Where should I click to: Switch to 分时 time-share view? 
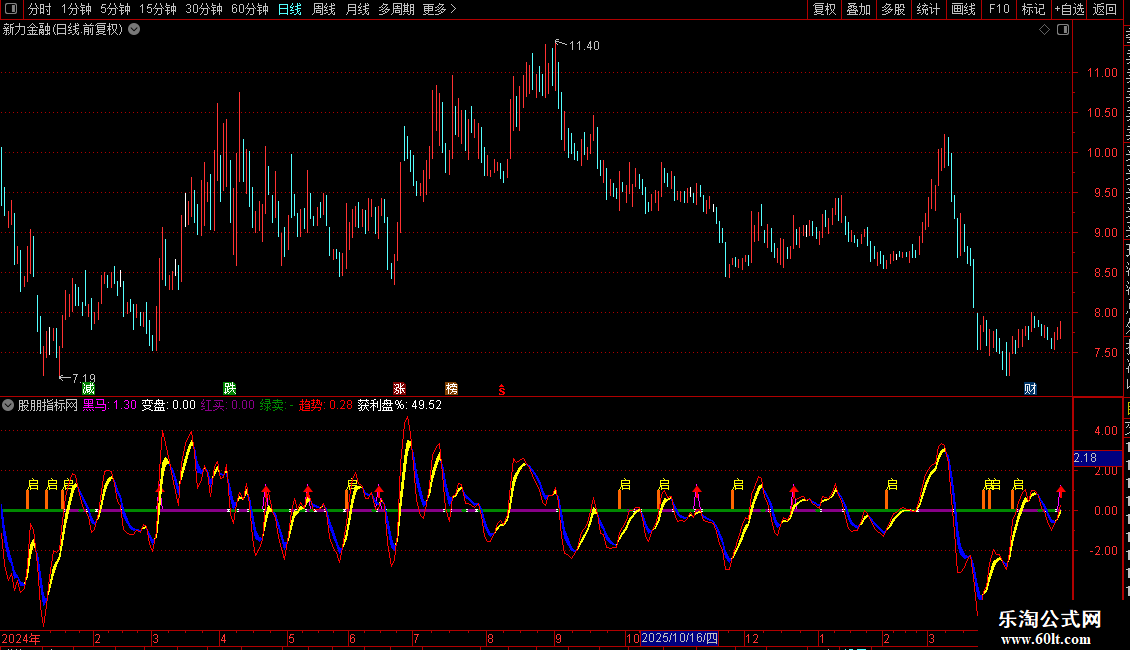click(40, 9)
